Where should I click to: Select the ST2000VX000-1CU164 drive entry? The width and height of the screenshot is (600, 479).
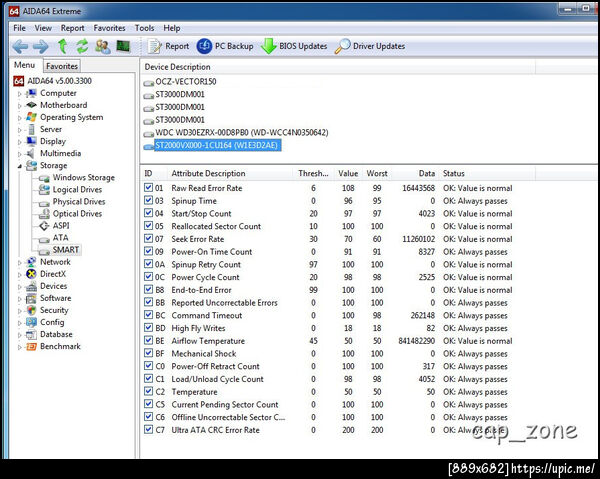point(217,145)
